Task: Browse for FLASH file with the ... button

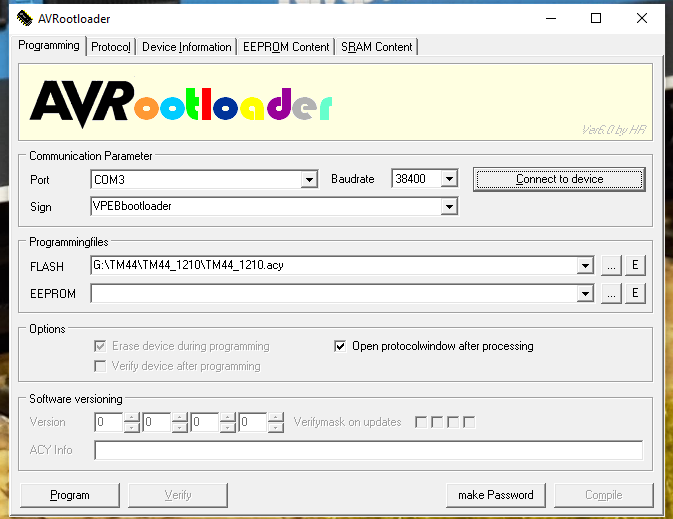Action: 611,266
